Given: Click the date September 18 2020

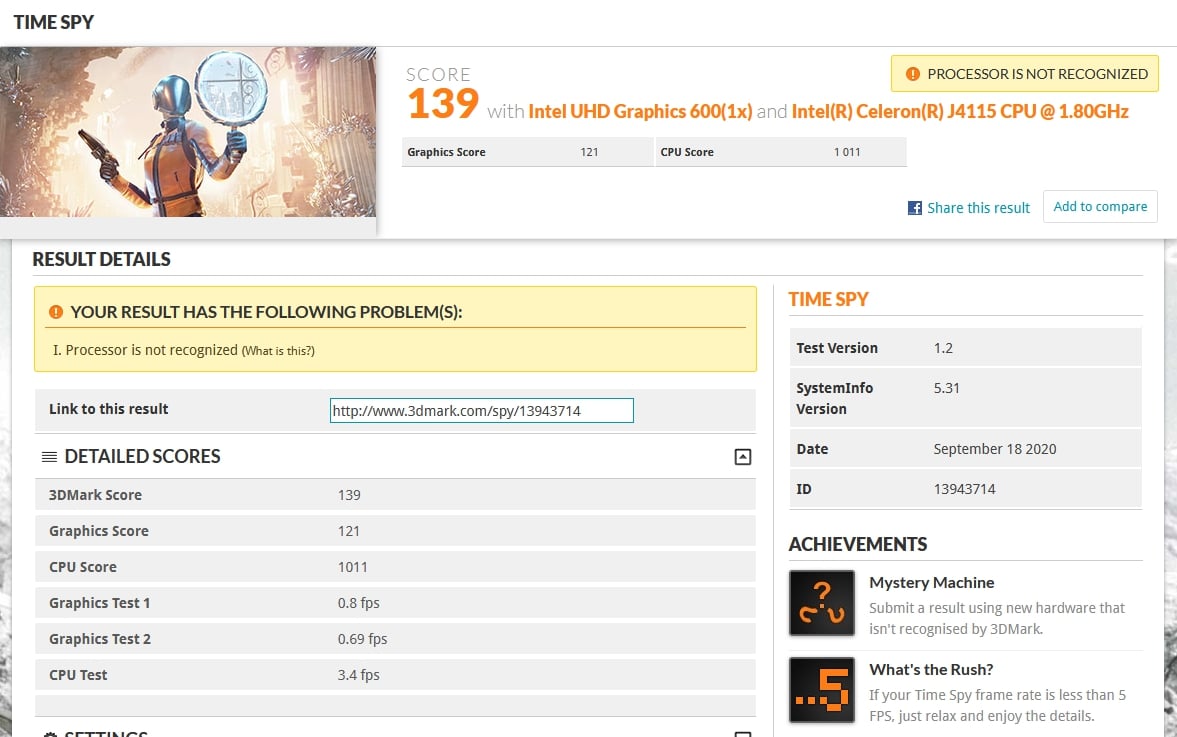Looking at the screenshot, I should point(995,449).
